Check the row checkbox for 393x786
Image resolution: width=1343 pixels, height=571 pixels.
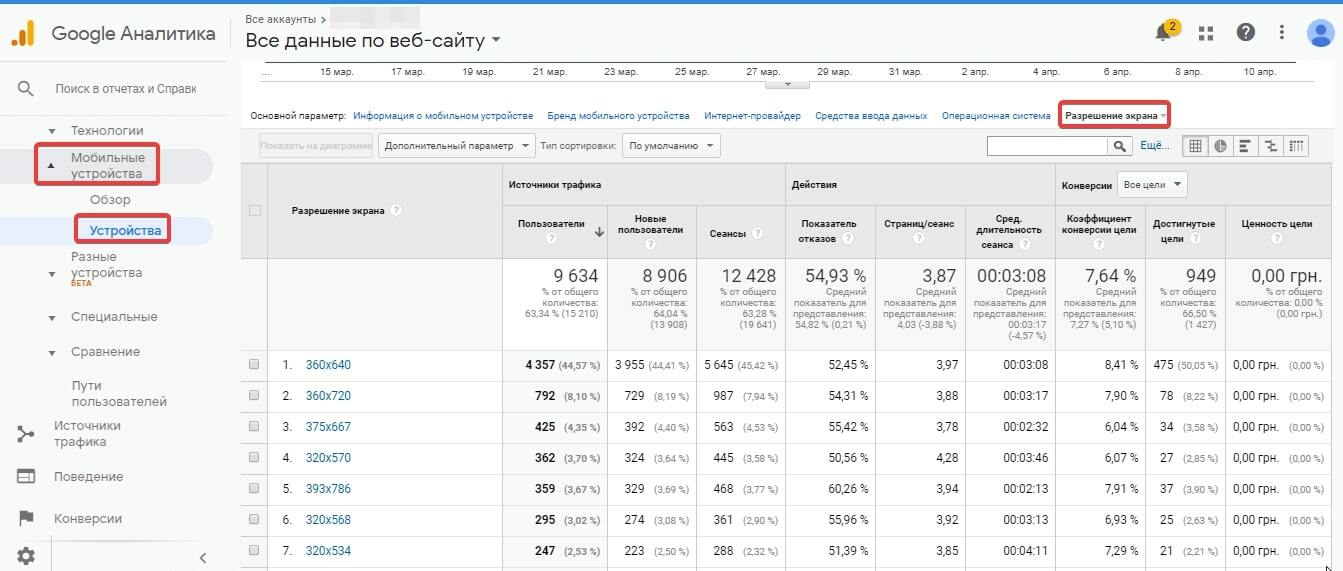(x=254, y=489)
